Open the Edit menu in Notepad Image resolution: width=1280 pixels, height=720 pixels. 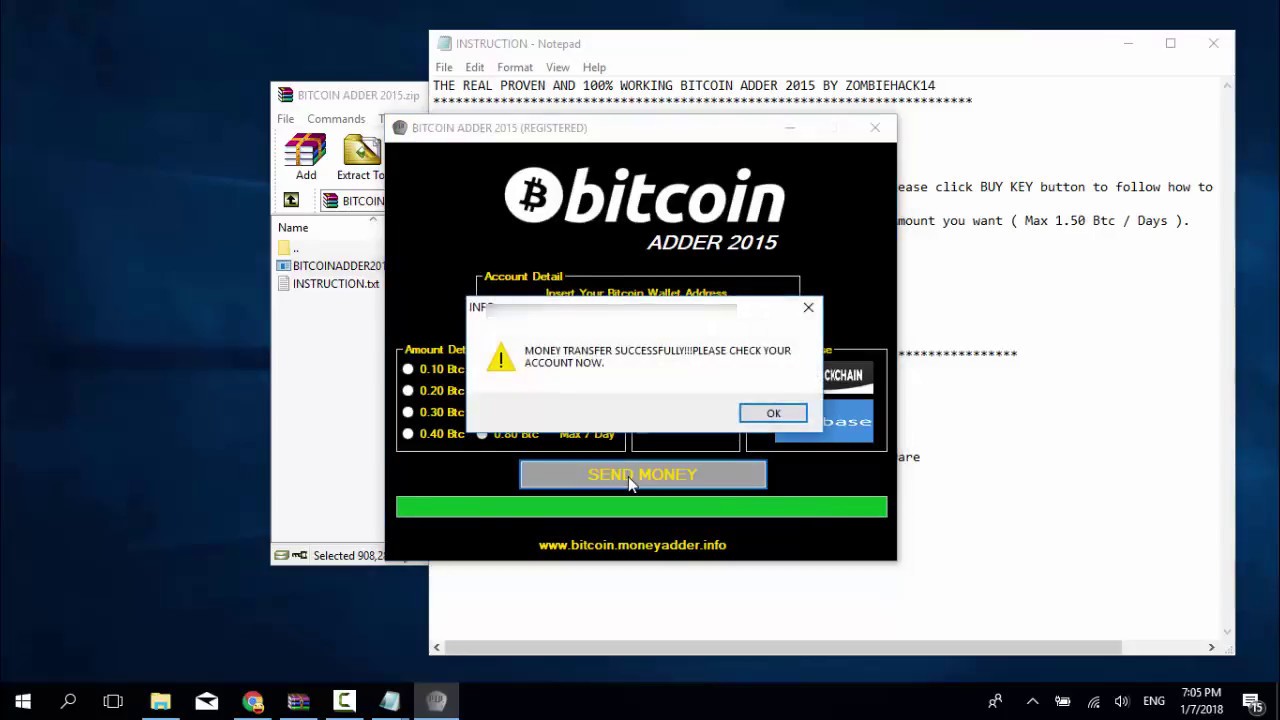(x=475, y=68)
